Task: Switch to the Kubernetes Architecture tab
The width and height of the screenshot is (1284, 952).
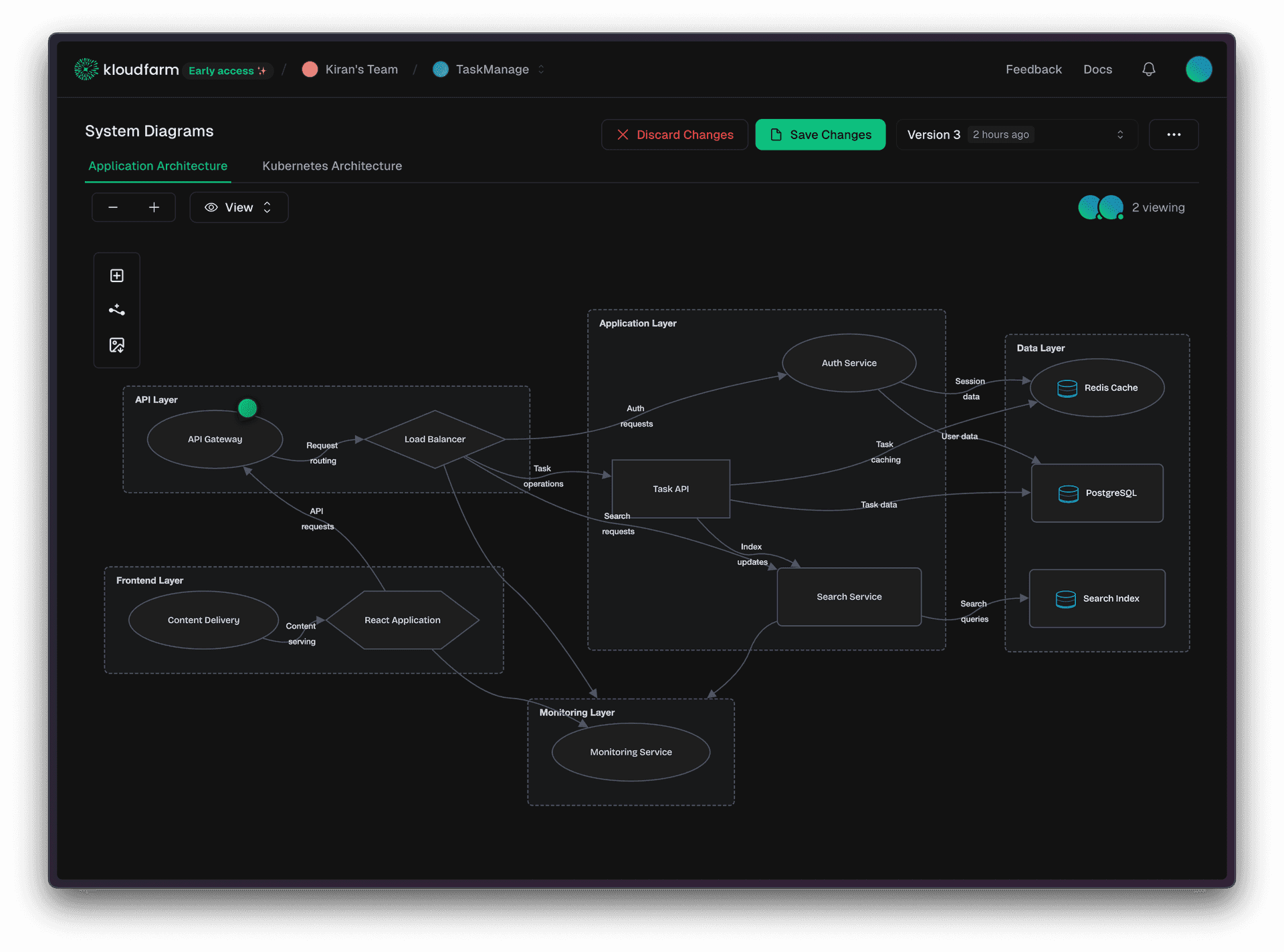Action: [x=332, y=166]
